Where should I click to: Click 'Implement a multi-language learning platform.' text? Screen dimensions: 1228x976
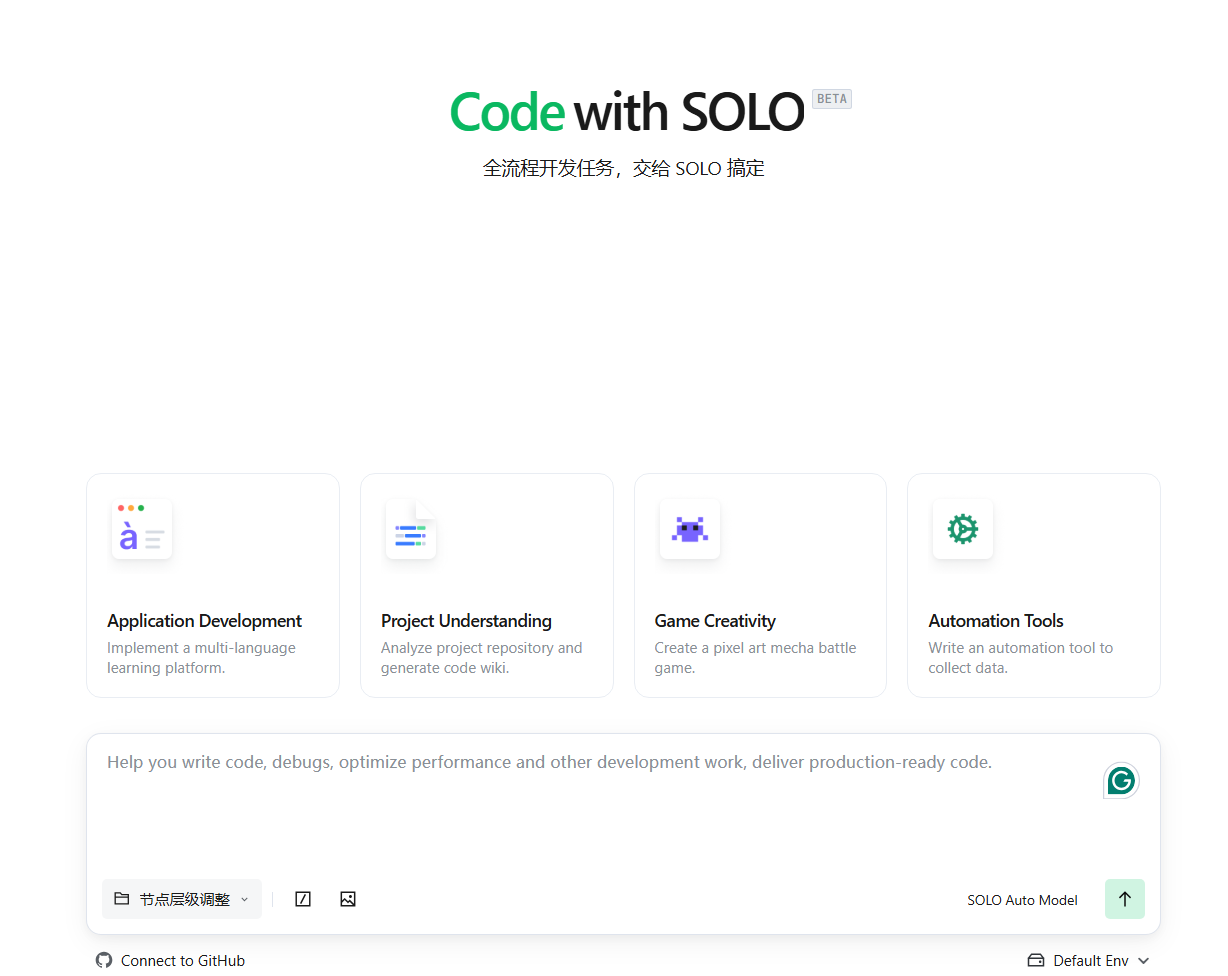(x=201, y=658)
